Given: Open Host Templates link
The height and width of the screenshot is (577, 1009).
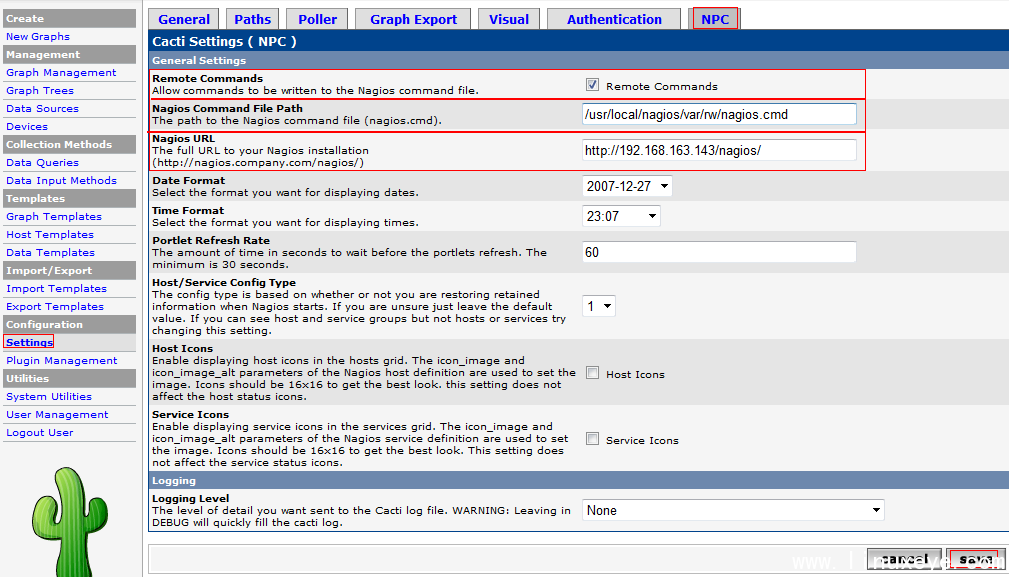Looking at the screenshot, I should tap(50, 235).
